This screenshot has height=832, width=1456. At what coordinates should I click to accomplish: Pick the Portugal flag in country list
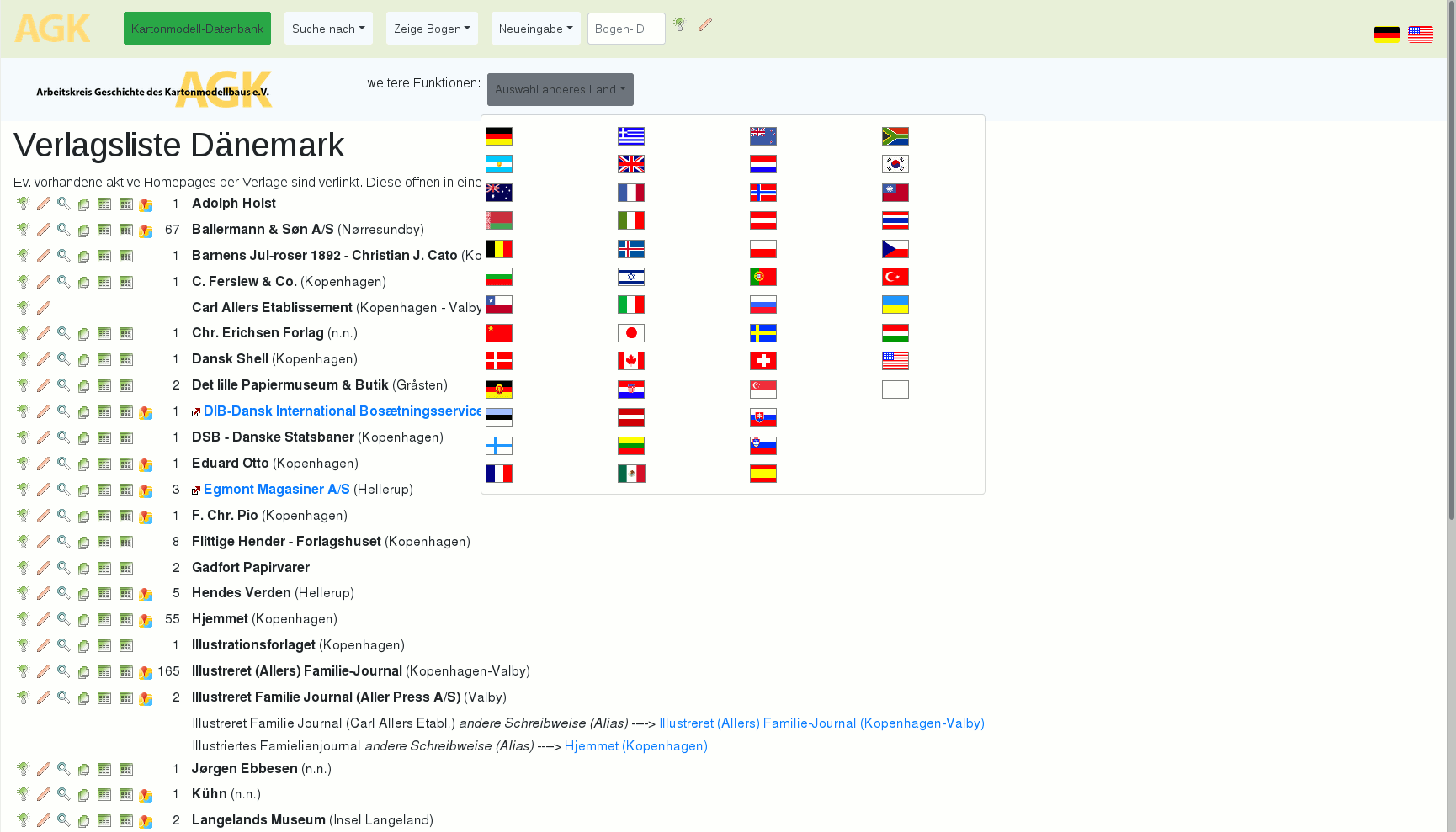coord(763,277)
